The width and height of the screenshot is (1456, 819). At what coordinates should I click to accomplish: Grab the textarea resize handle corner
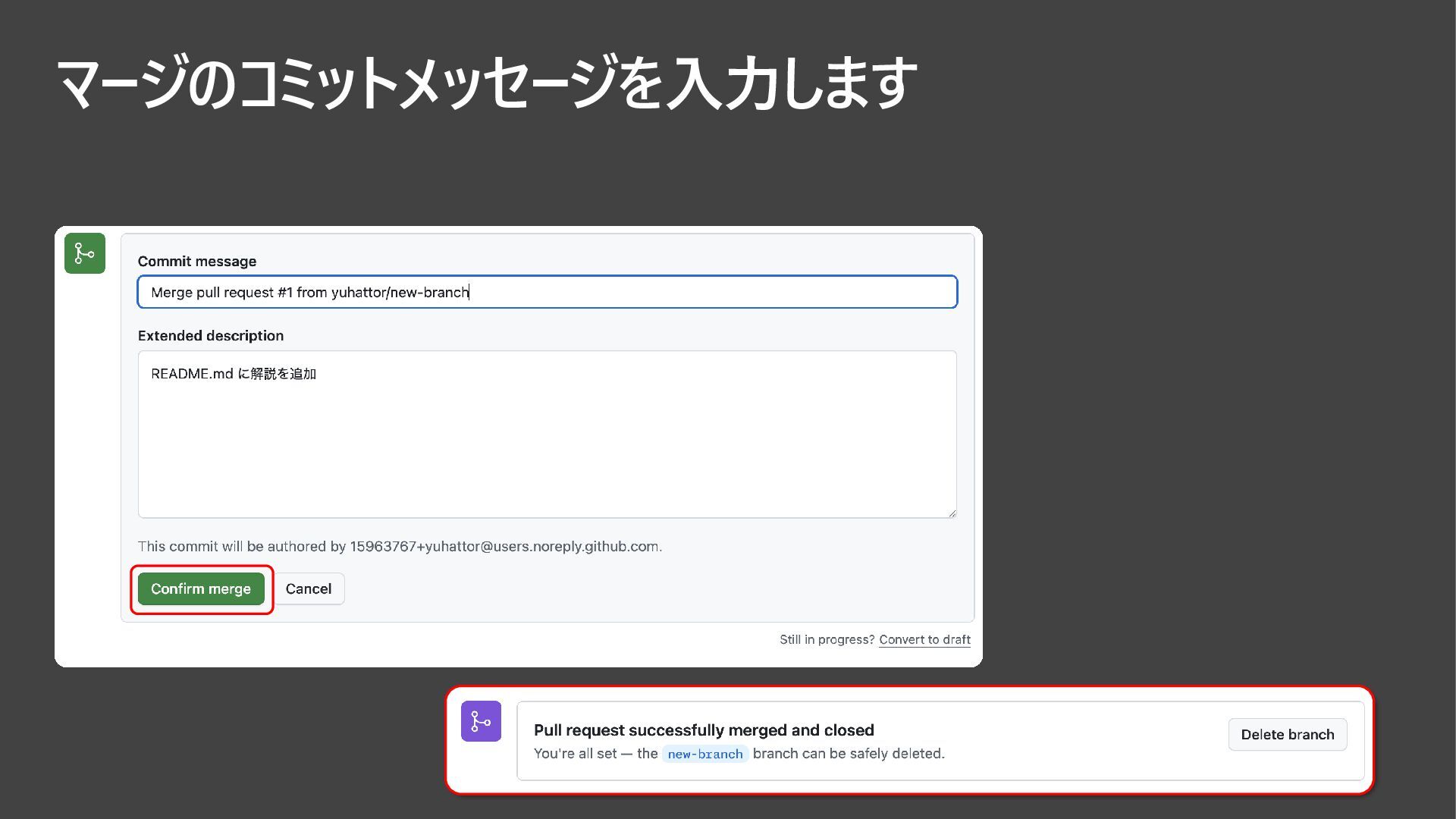pos(952,513)
